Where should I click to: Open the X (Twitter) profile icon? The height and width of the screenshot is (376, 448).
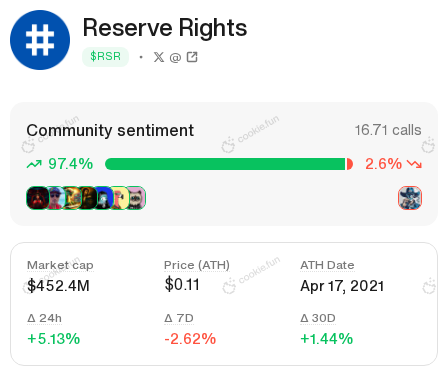(159, 57)
